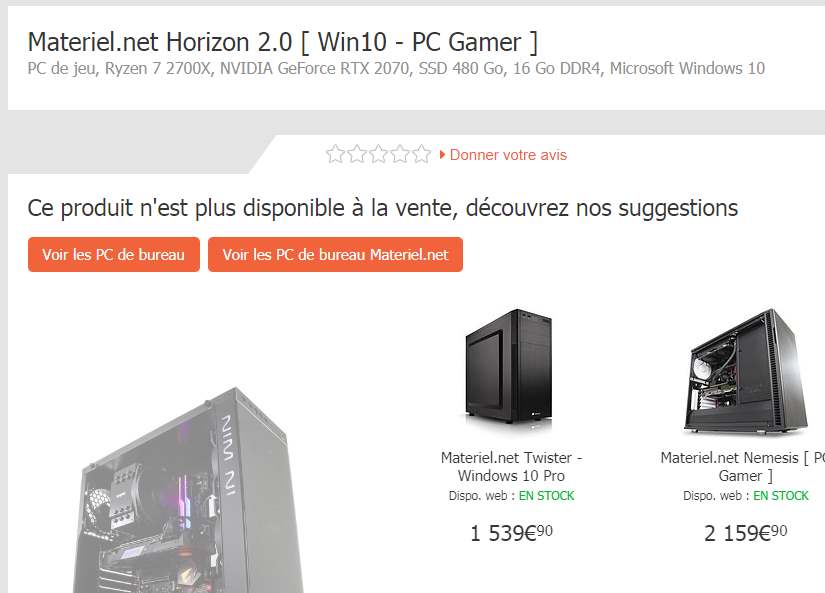Click the first rating star

(335, 154)
